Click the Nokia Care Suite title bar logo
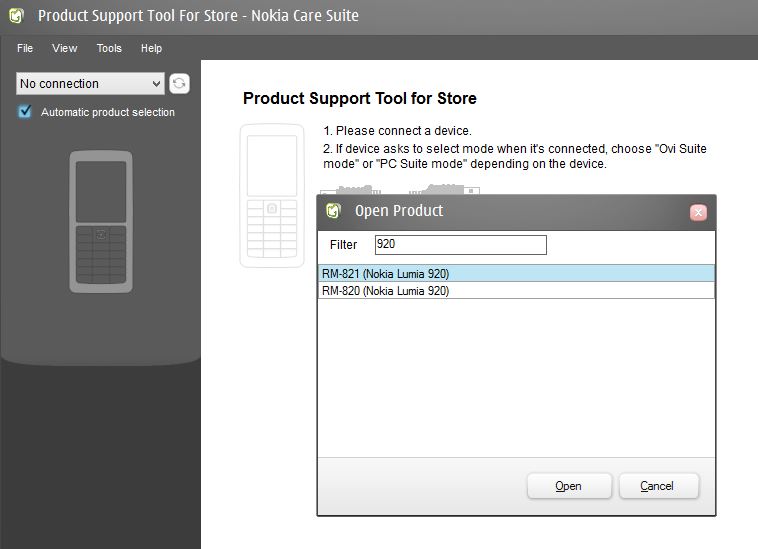Screen dimensions: 758x549 16,15
